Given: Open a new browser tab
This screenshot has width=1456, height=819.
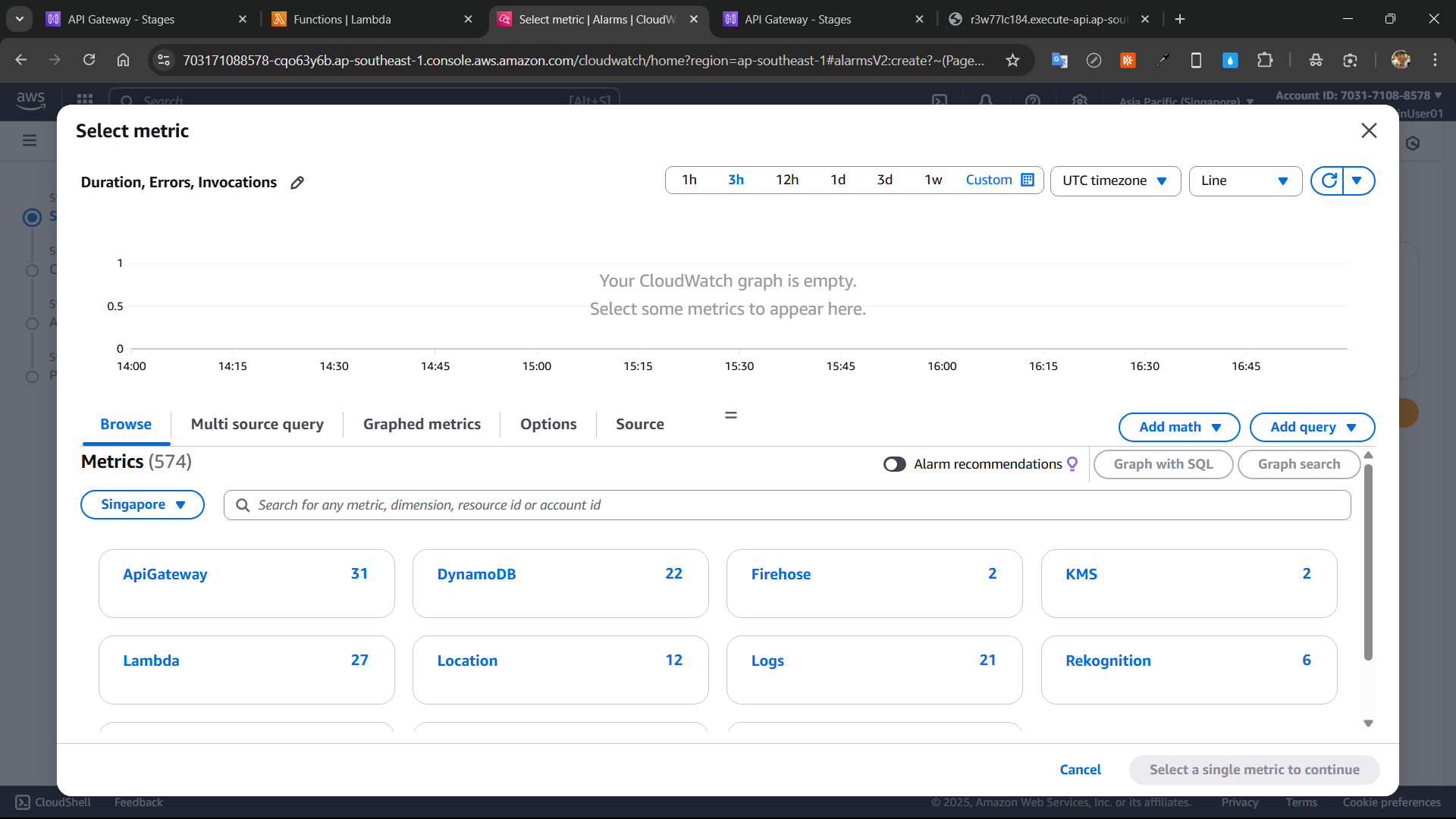Looking at the screenshot, I should coord(1180,19).
